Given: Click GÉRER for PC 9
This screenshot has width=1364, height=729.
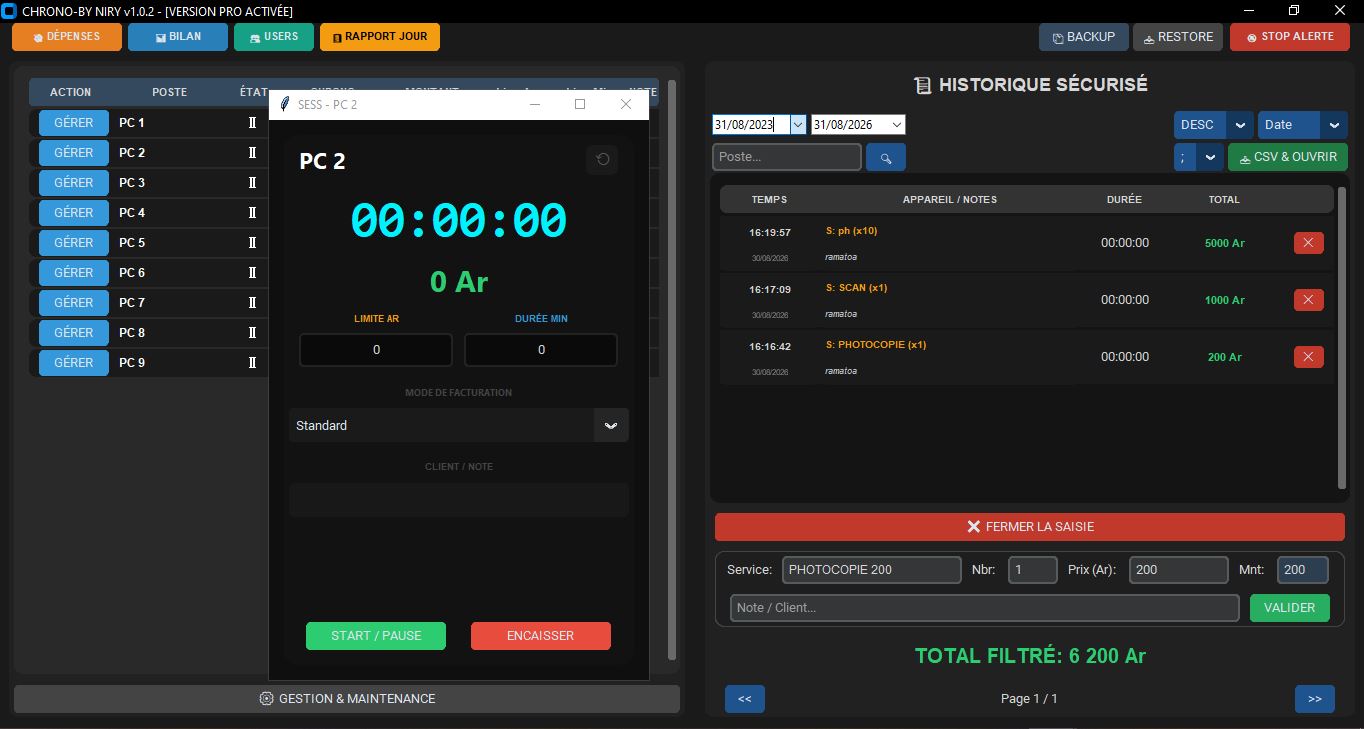Looking at the screenshot, I should pos(74,363).
